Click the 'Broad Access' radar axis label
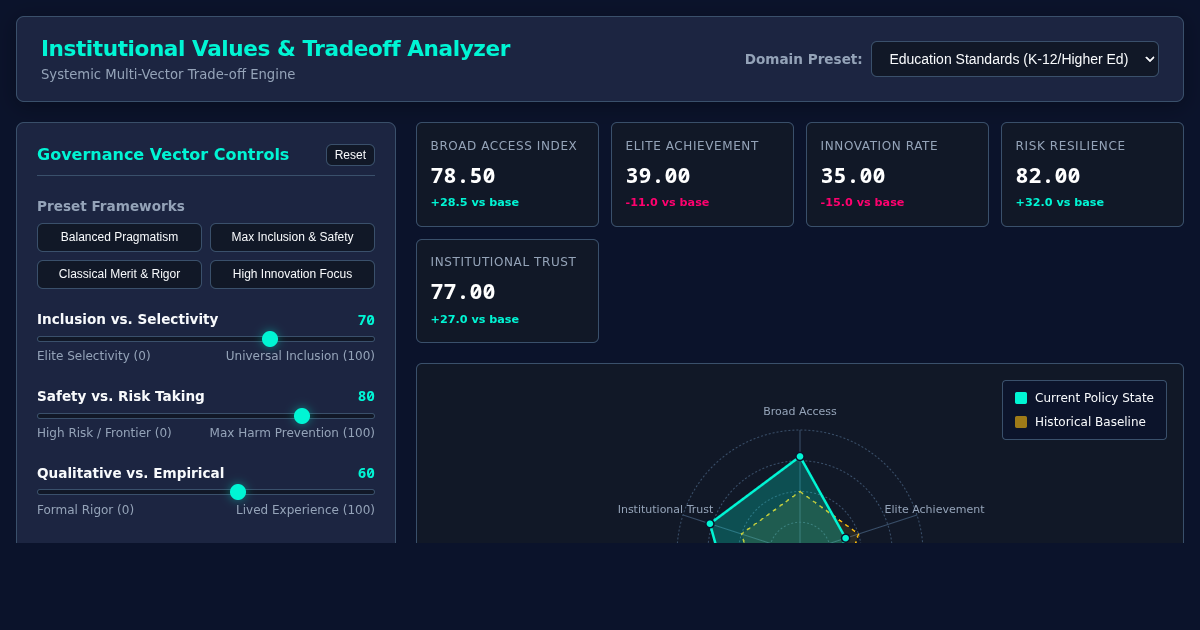The height and width of the screenshot is (630, 1200). click(800, 411)
